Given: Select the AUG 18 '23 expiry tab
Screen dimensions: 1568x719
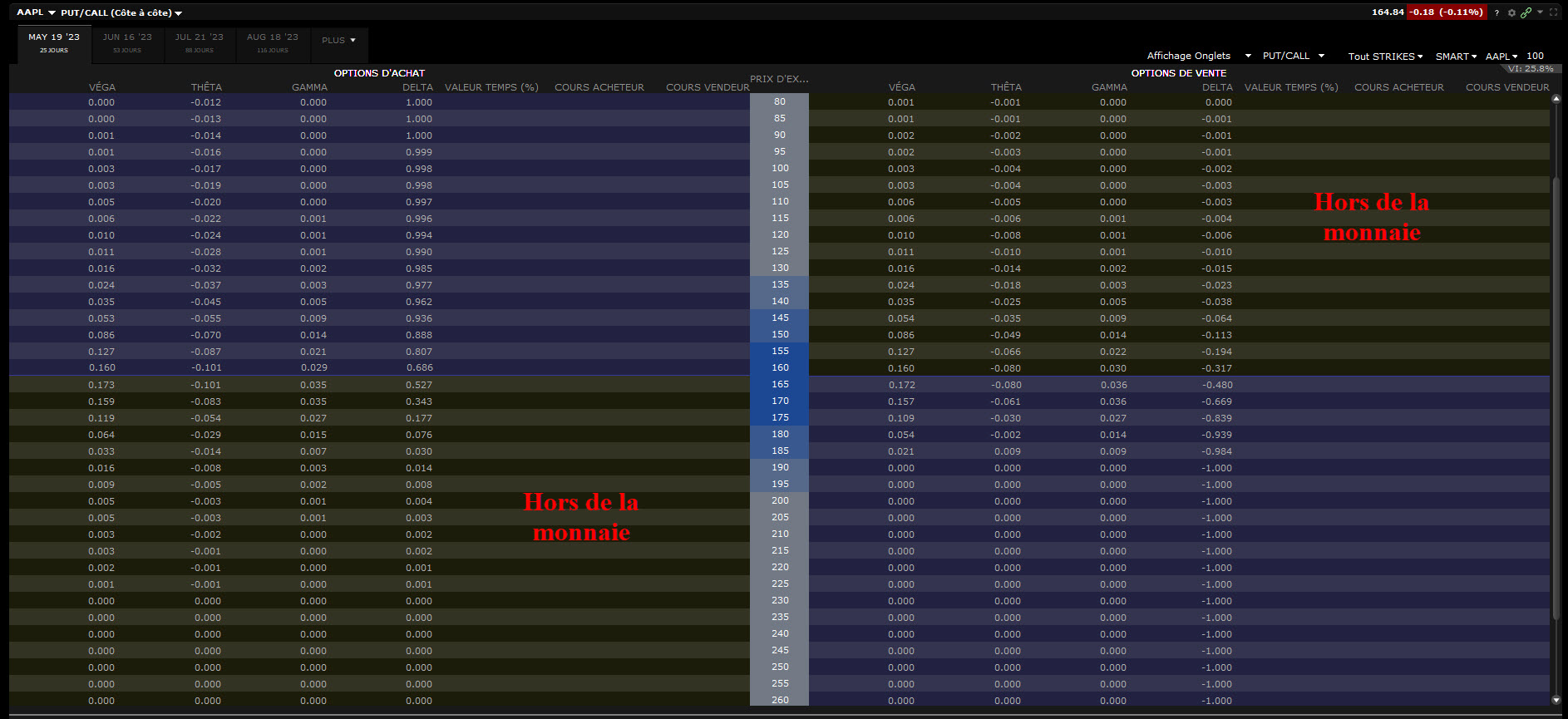Looking at the screenshot, I should click(272, 42).
